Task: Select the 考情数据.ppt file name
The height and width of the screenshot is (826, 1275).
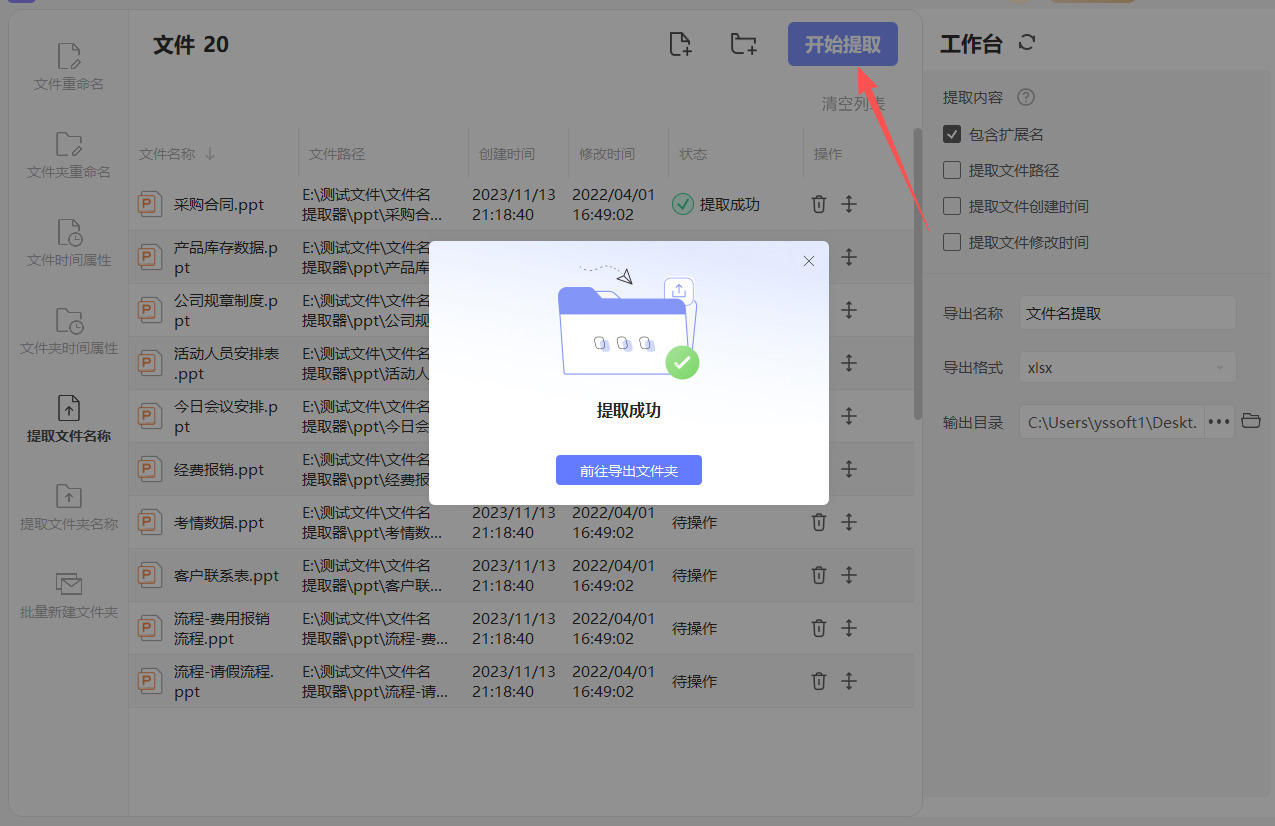Action: 219,522
